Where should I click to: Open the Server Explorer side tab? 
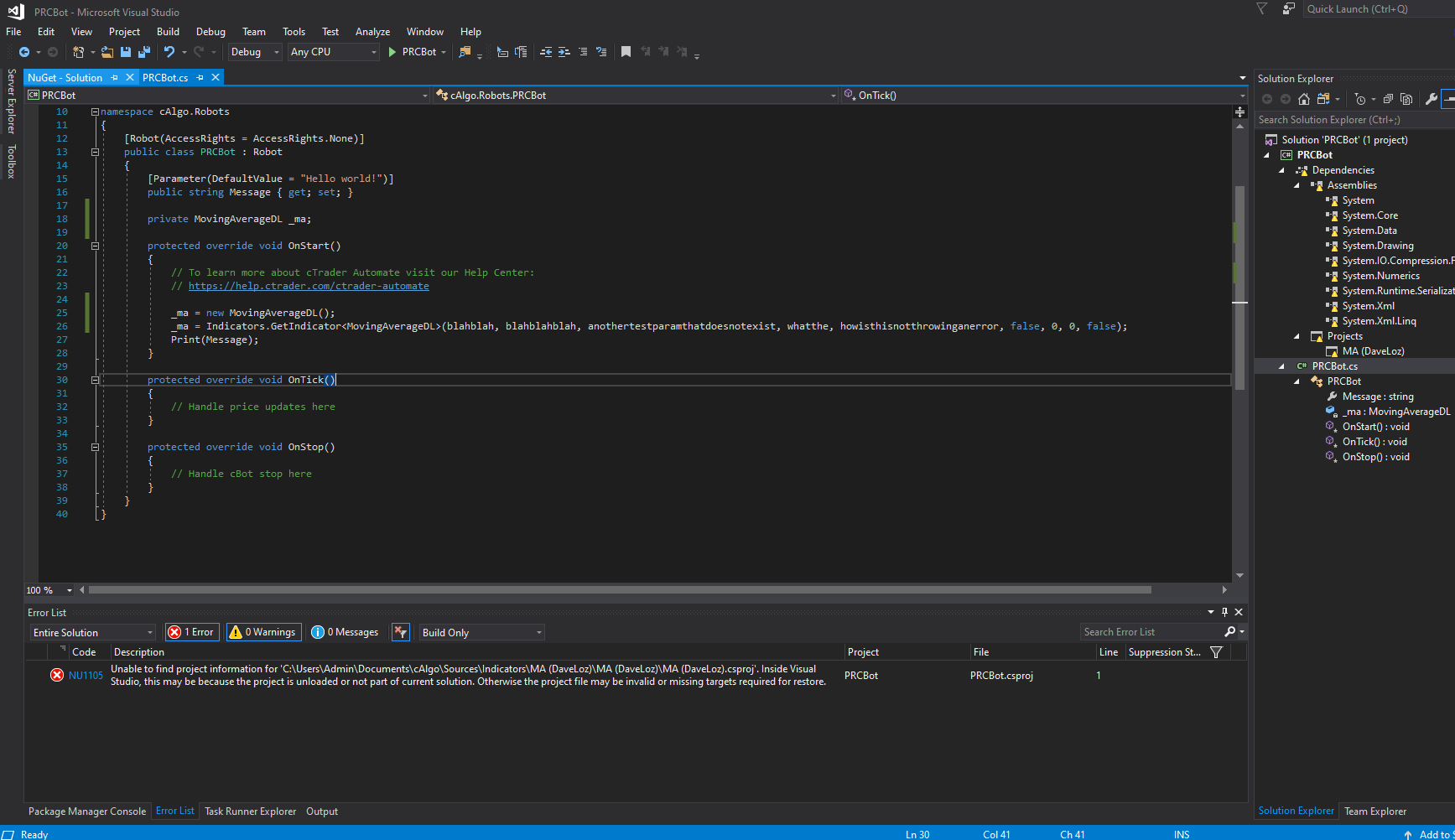[x=11, y=101]
